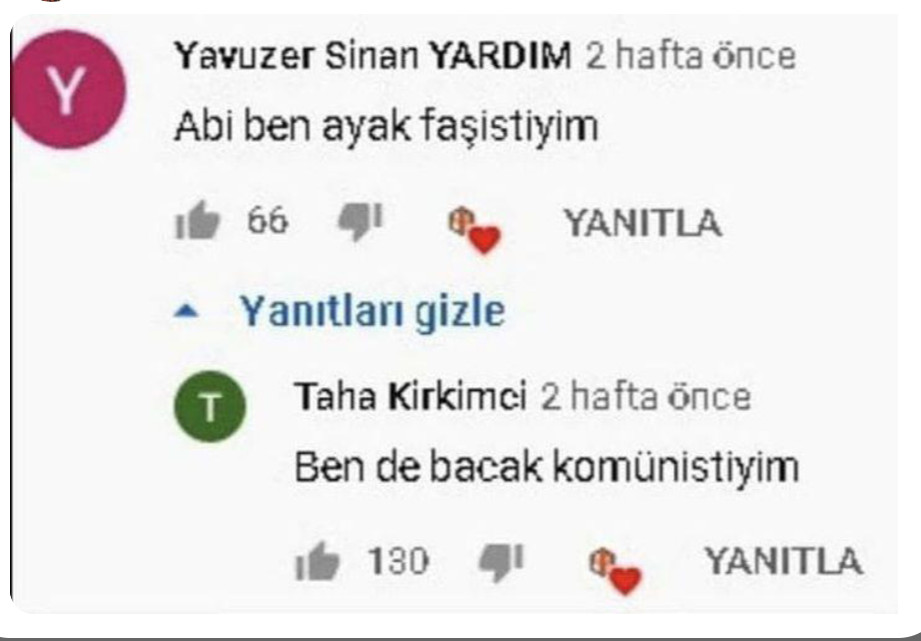Click the text 'Ben de bacak komünistiyim'
Viewport: 921px width, 641px height.
[546, 467]
